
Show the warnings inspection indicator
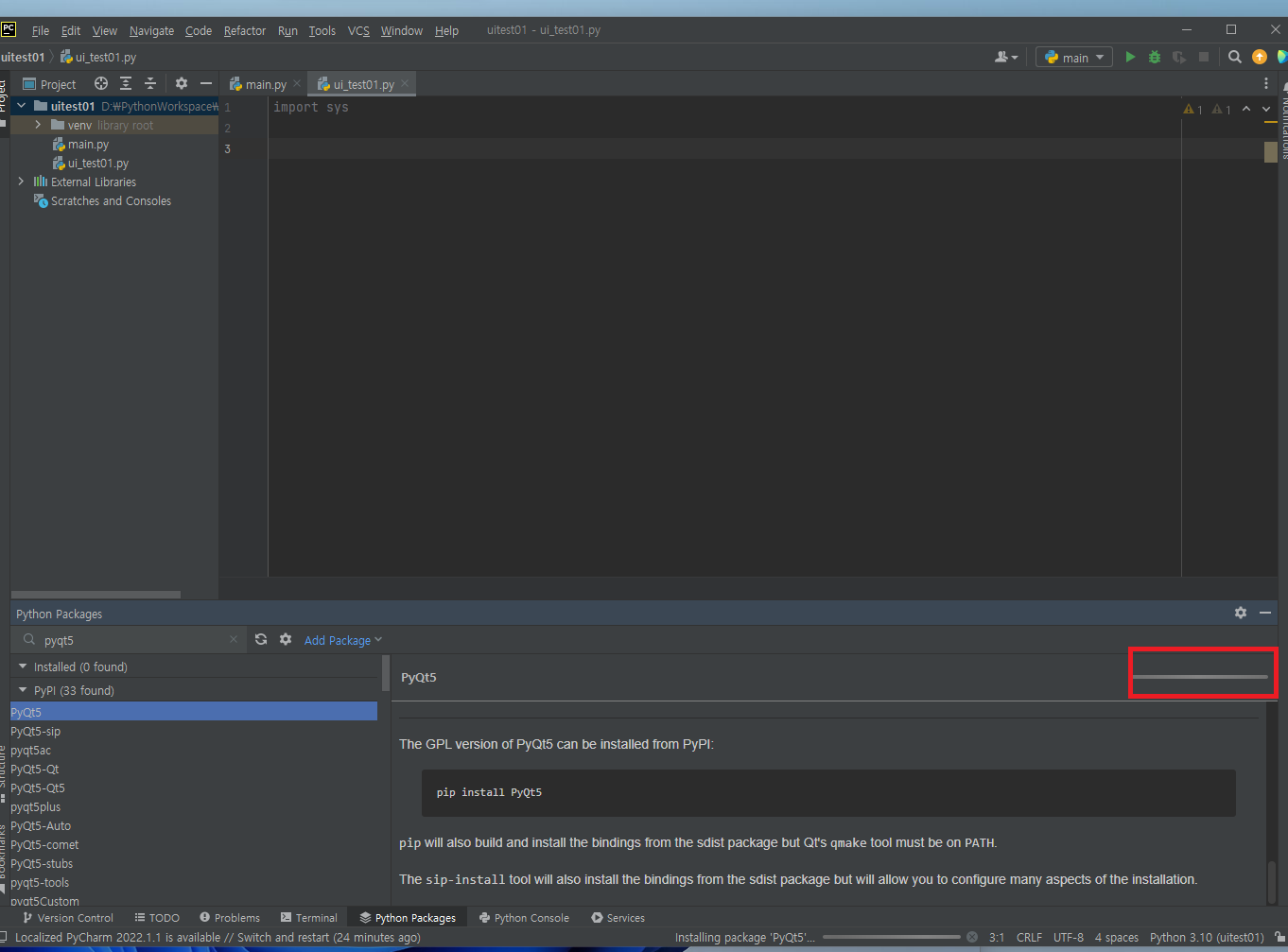(x=1193, y=110)
